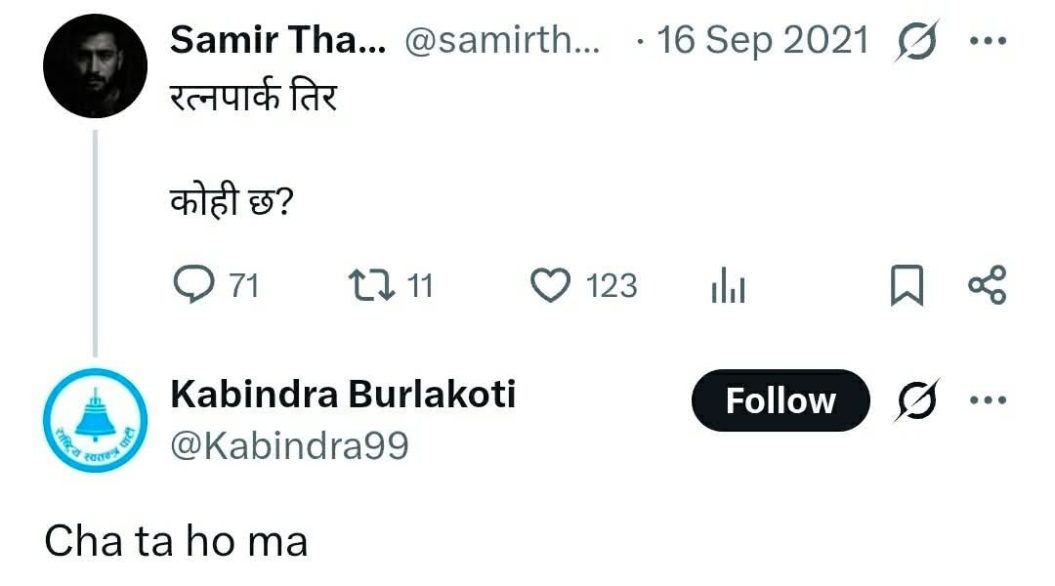
Task: Open Kabindra Burlakoti display name
Action: (x=343, y=395)
